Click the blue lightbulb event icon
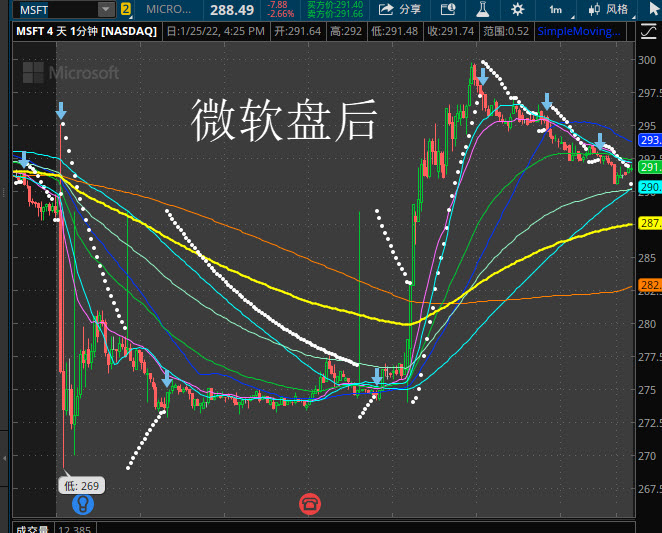Viewport: 662px width, 533px height. coord(83,504)
